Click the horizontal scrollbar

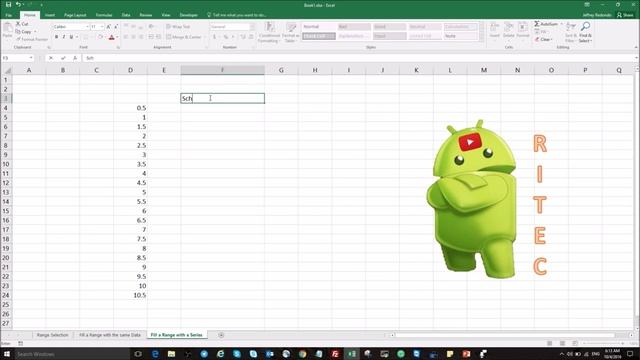tap(504, 335)
